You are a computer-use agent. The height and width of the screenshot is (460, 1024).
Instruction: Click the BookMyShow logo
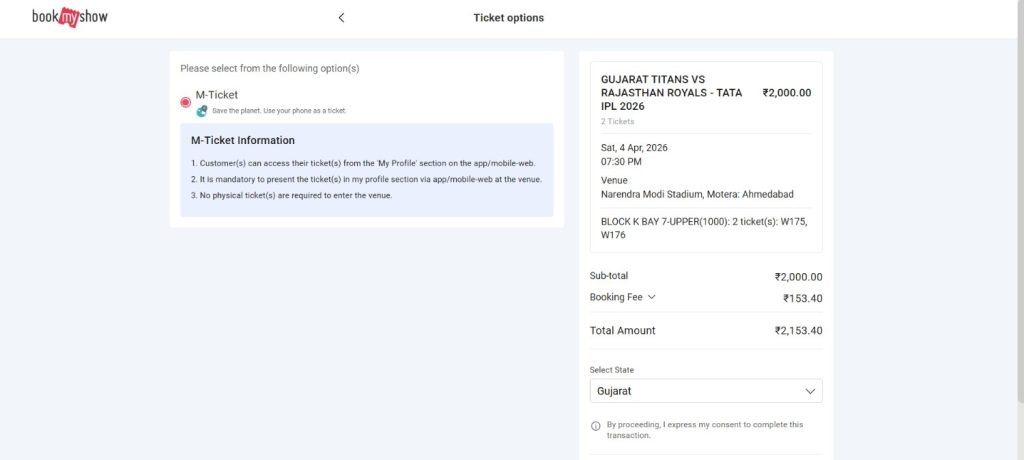click(x=70, y=18)
